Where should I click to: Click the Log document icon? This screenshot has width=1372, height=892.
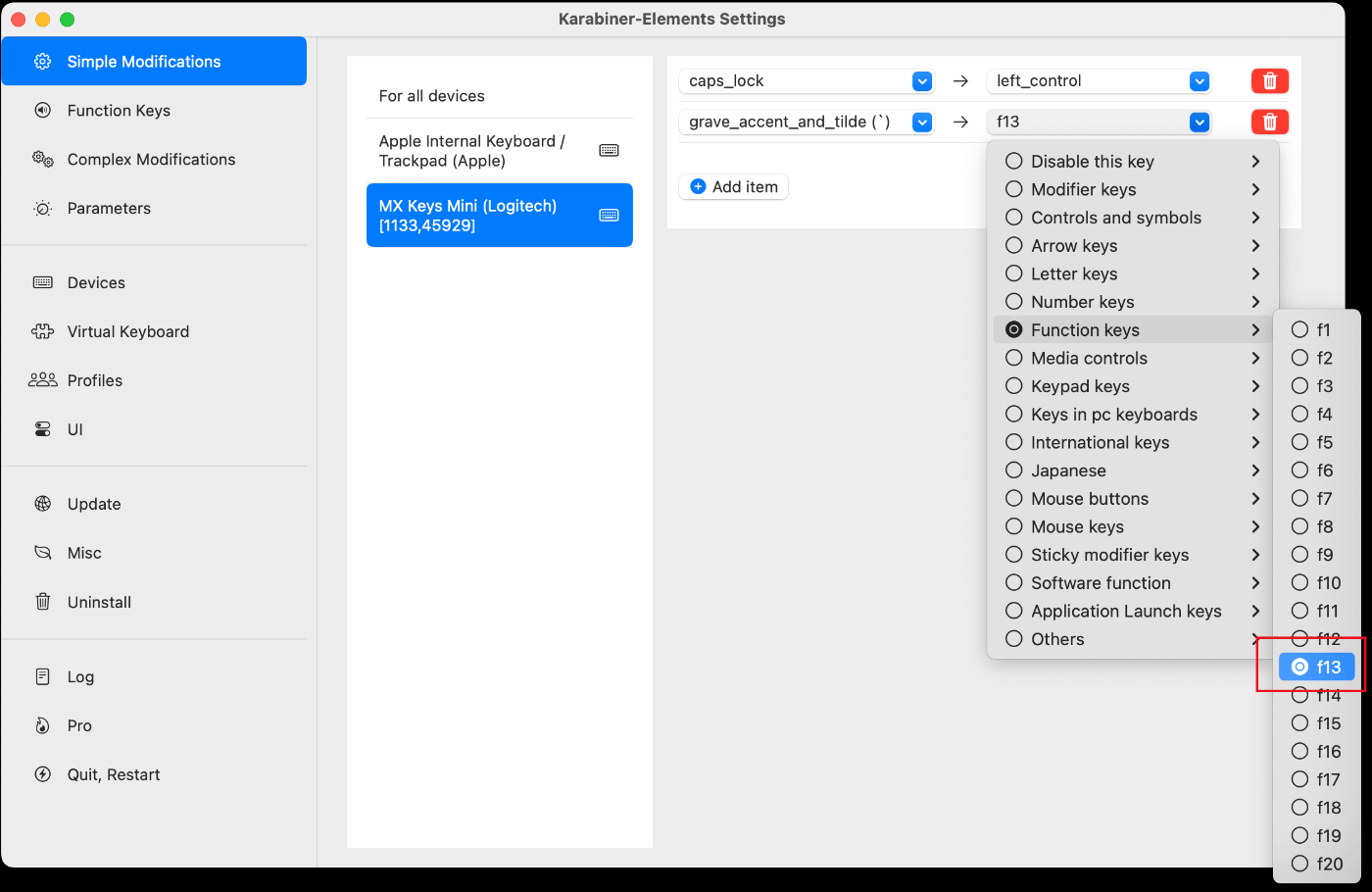click(x=42, y=676)
